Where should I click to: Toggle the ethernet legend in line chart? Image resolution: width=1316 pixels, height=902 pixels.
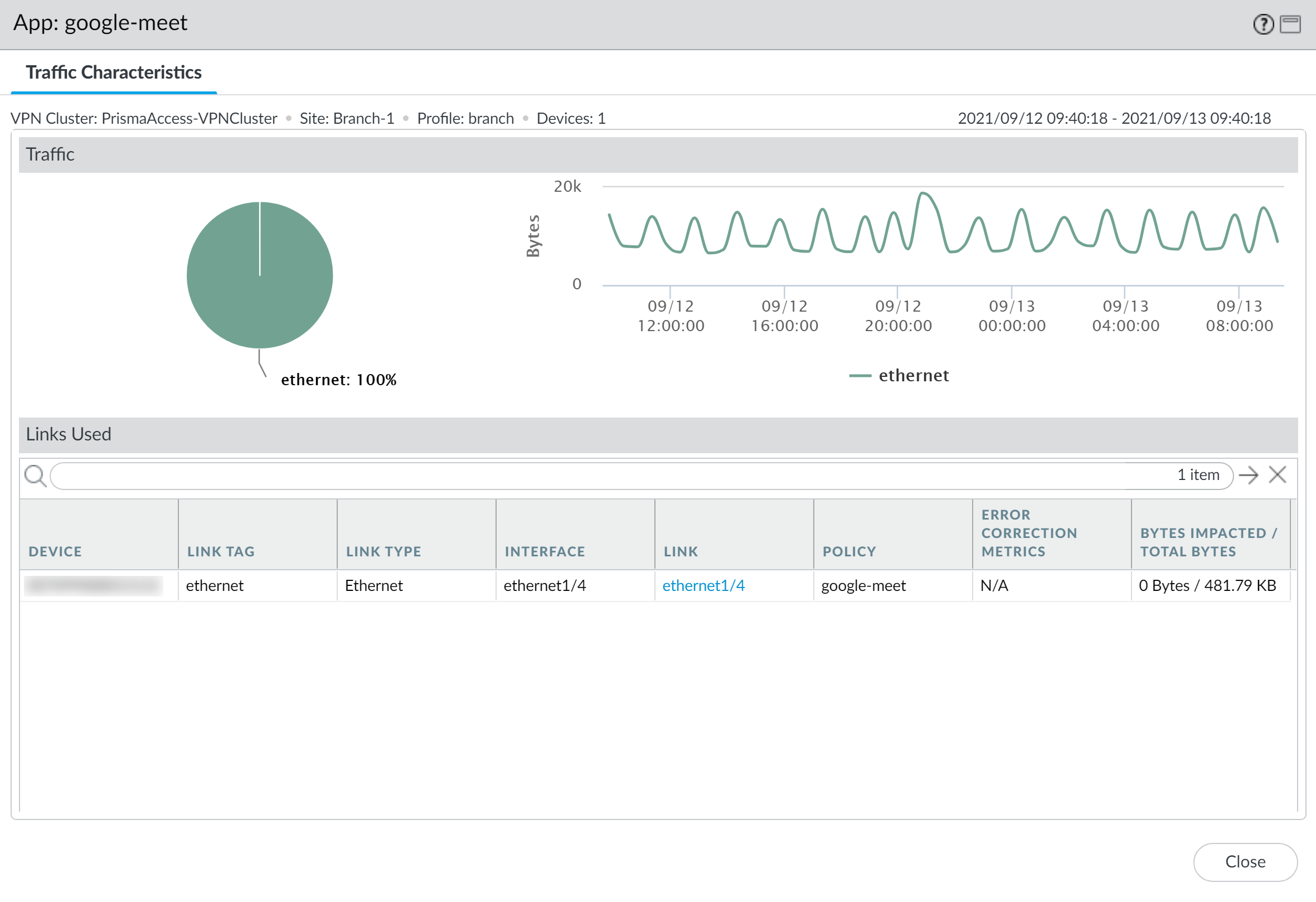click(x=913, y=375)
